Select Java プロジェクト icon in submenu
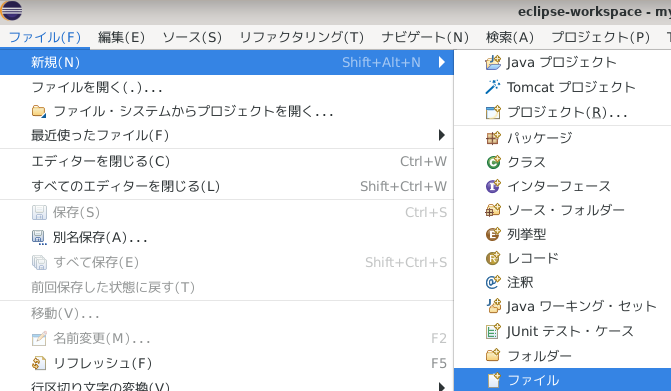 tap(493, 62)
